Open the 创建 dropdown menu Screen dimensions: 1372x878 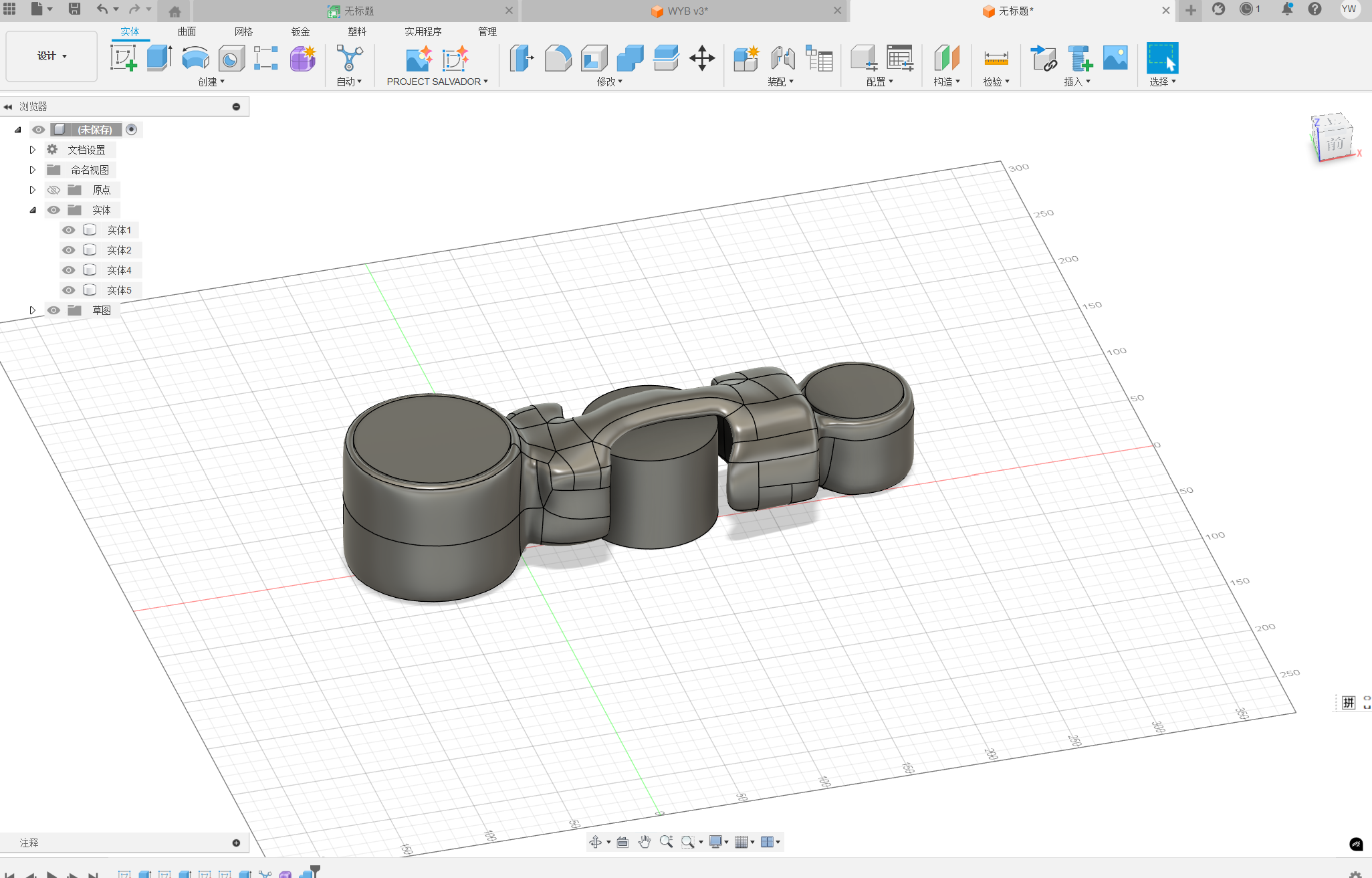coord(211,82)
